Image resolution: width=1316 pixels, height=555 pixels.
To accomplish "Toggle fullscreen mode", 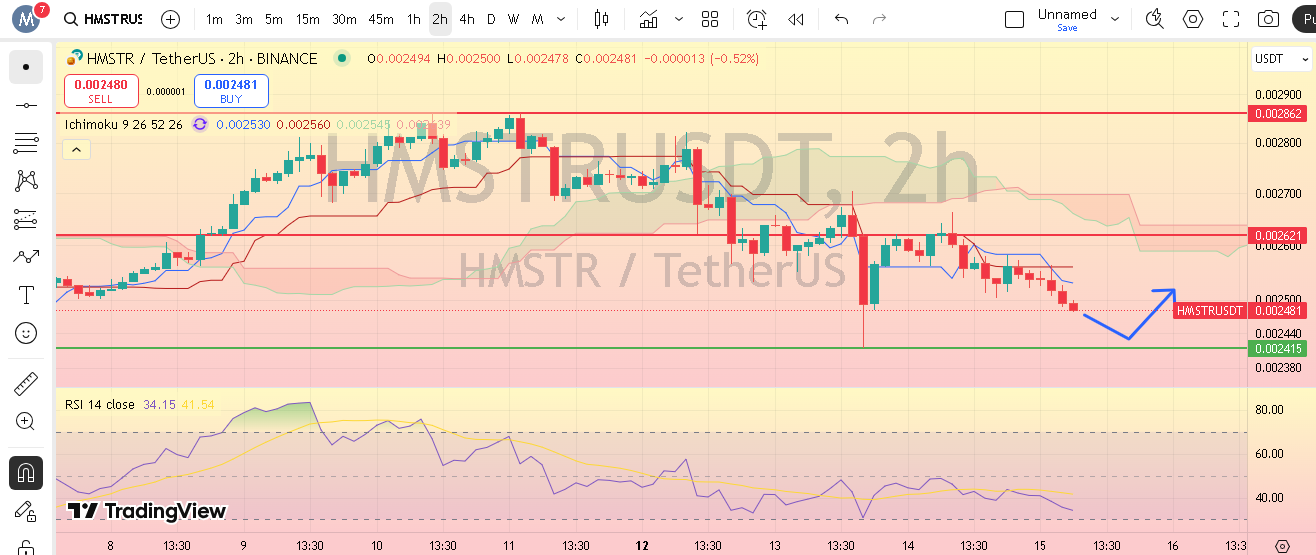I will [x=1231, y=19].
